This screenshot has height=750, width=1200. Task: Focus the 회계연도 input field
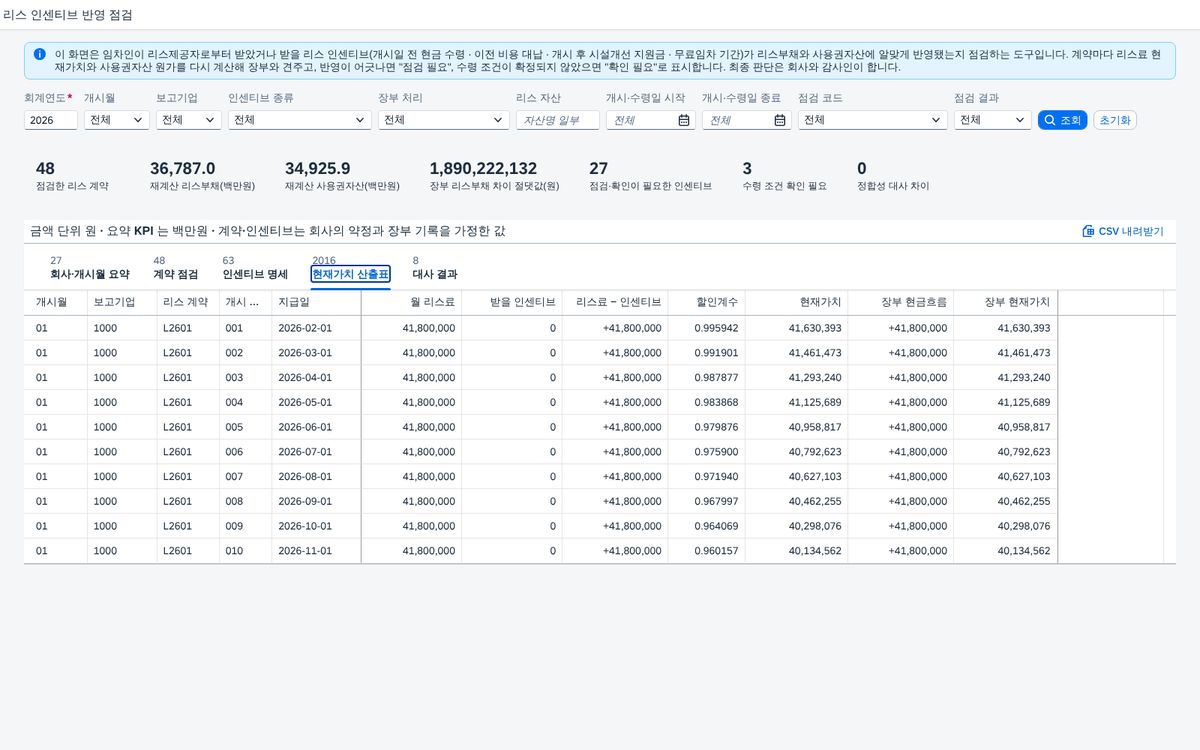click(x=51, y=120)
